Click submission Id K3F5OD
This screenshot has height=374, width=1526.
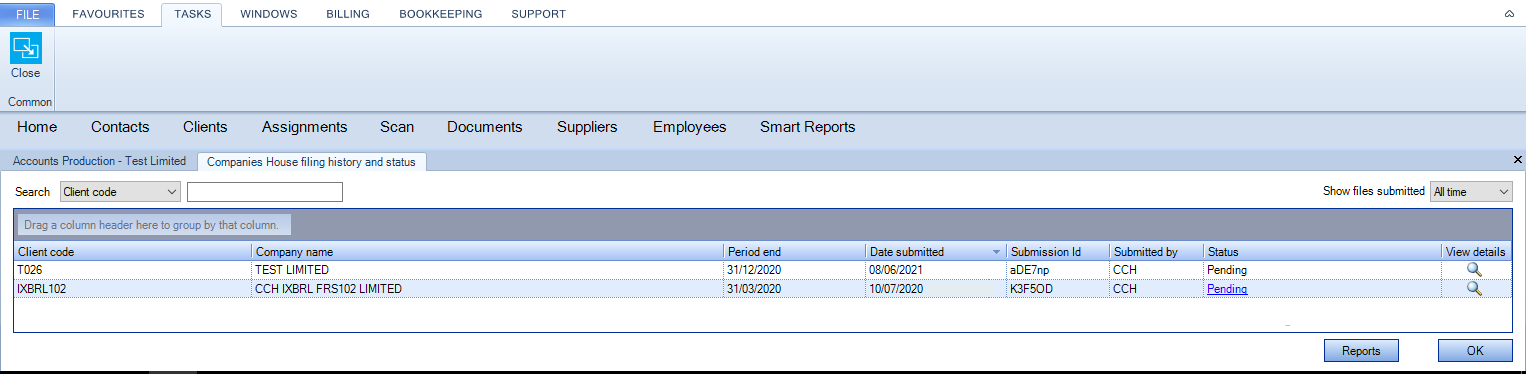pyautogui.click(x=1058, y=289)
